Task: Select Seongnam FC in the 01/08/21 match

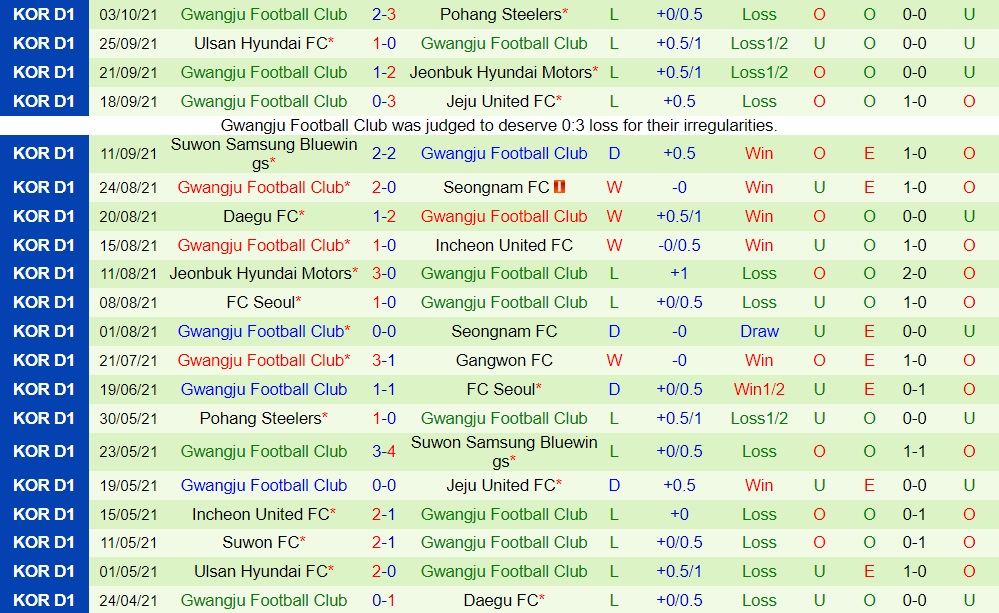Action: tap(504, 331)
